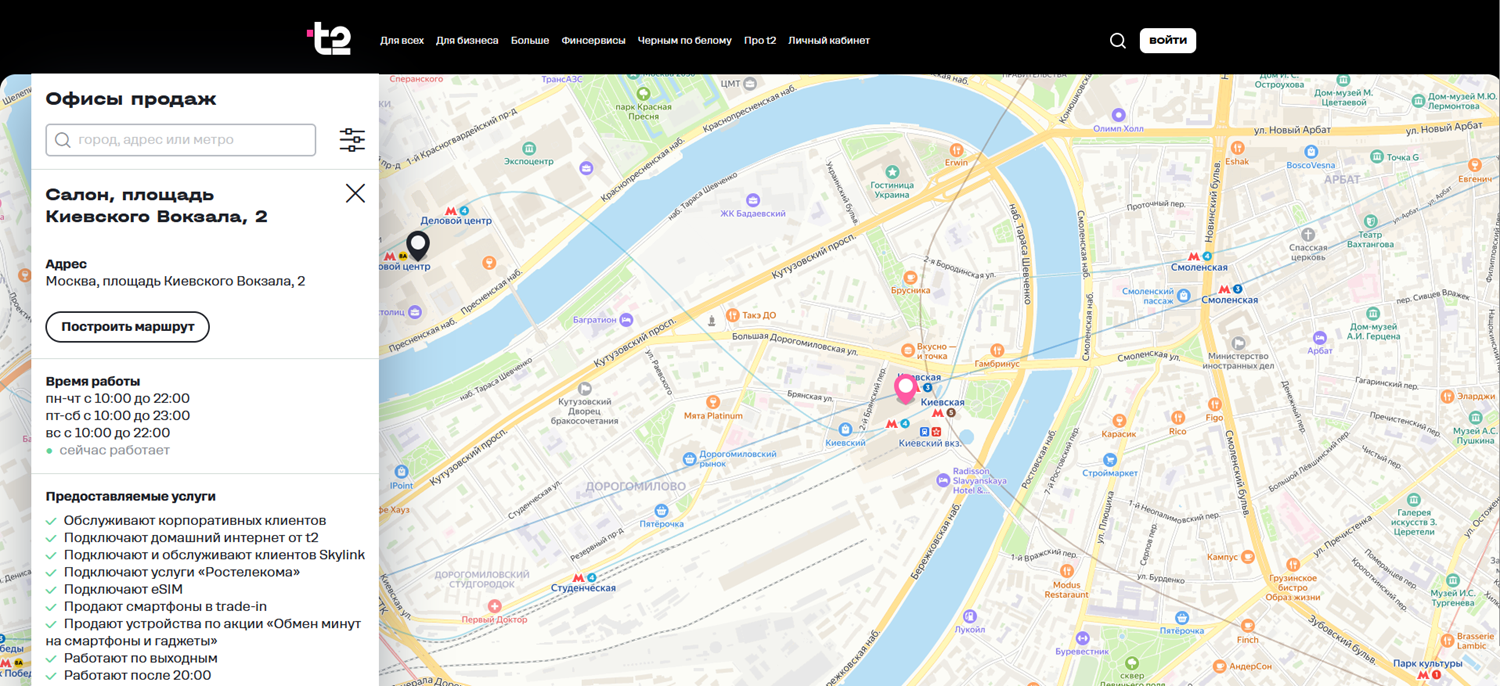The height and width of the screenshot is (686, 1500).
Task: Open the search magnifier icon in header
Action: (1118, 41)
